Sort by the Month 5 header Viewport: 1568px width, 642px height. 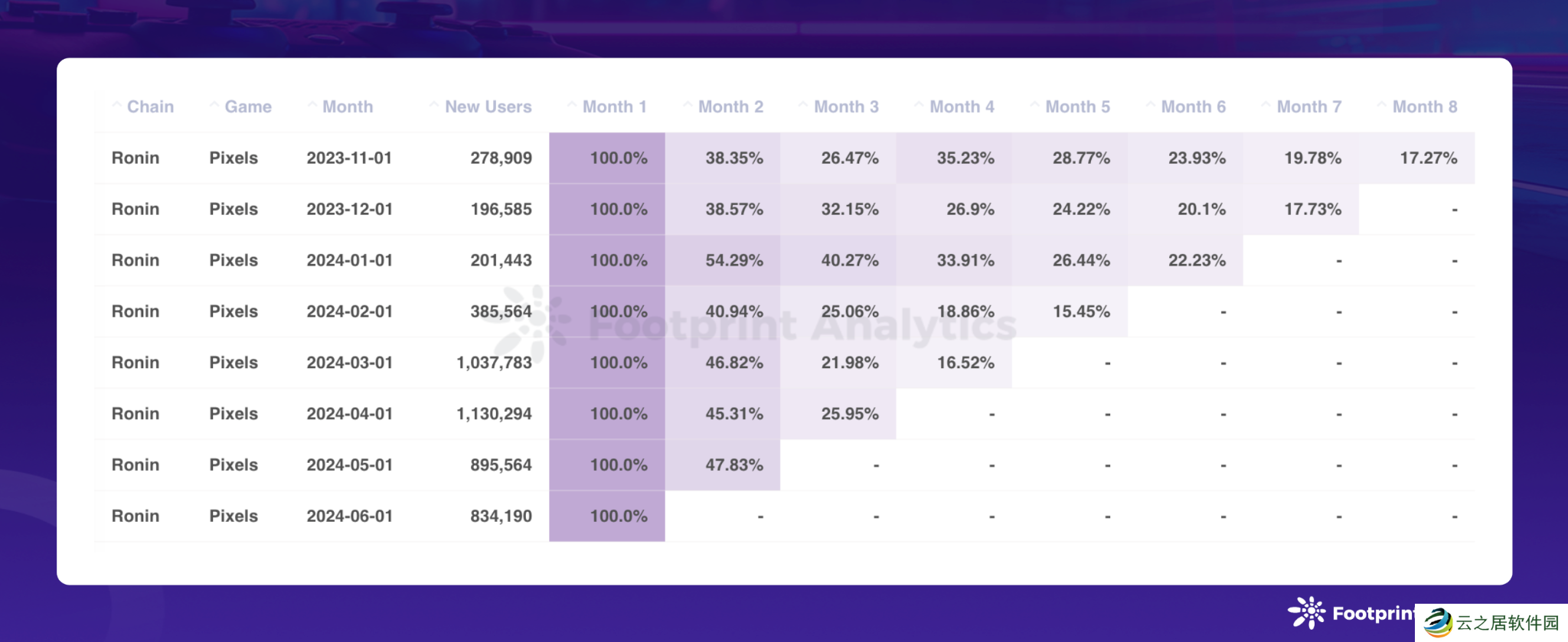coord(1077,106)
